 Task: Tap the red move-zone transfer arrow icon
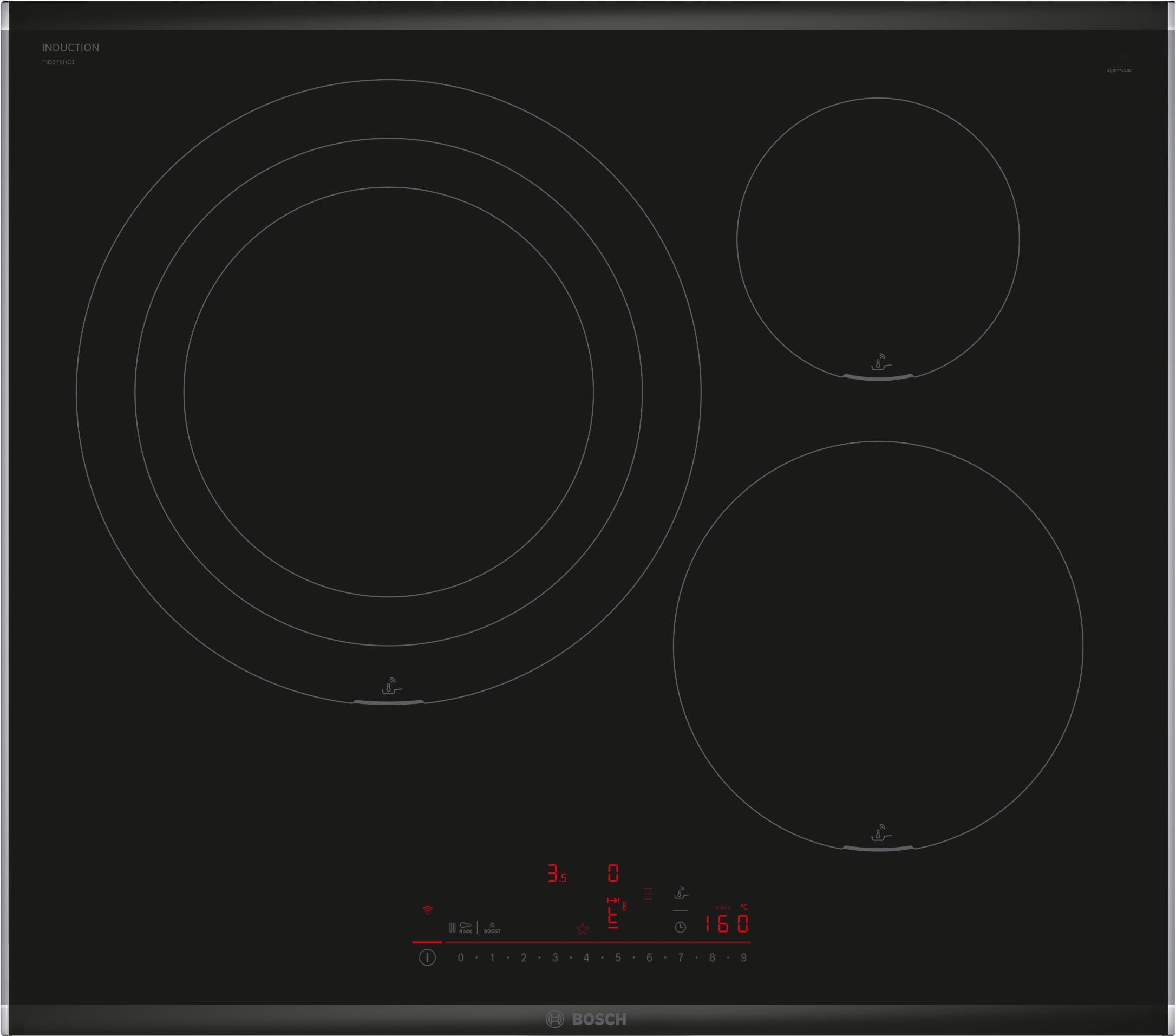coord(613,901)
